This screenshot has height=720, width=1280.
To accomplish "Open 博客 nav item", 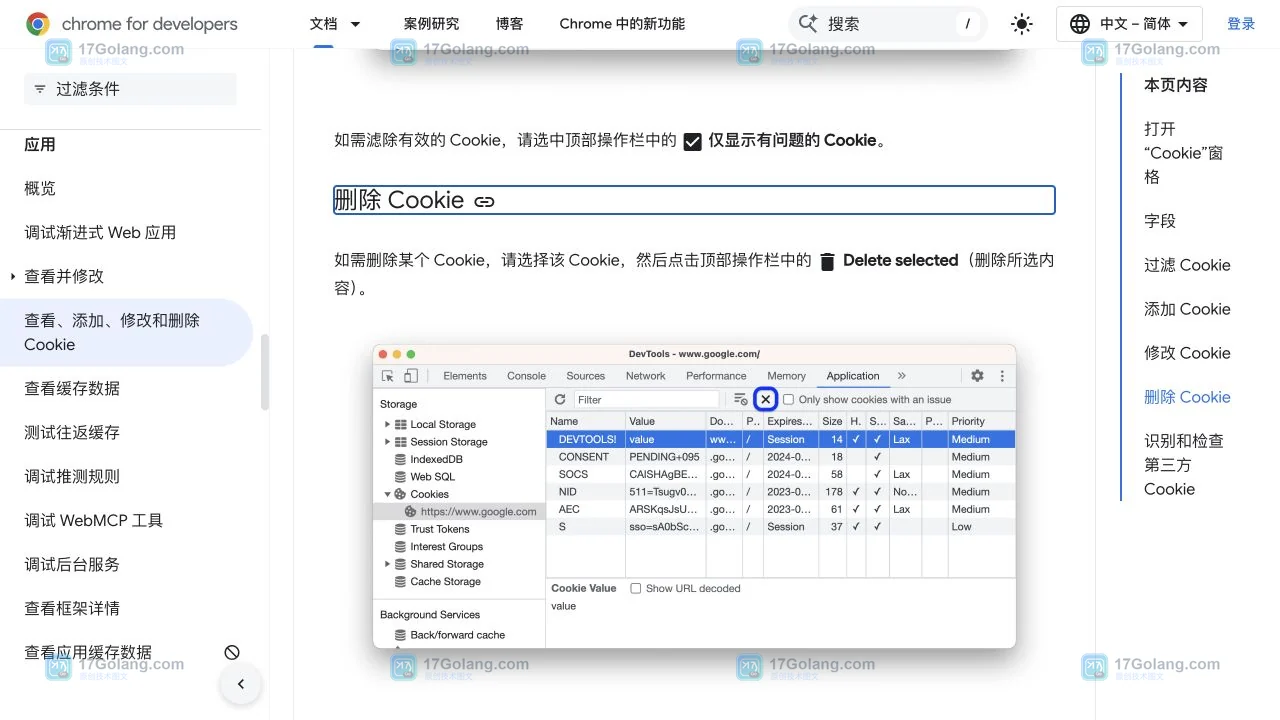I will 509,24.
